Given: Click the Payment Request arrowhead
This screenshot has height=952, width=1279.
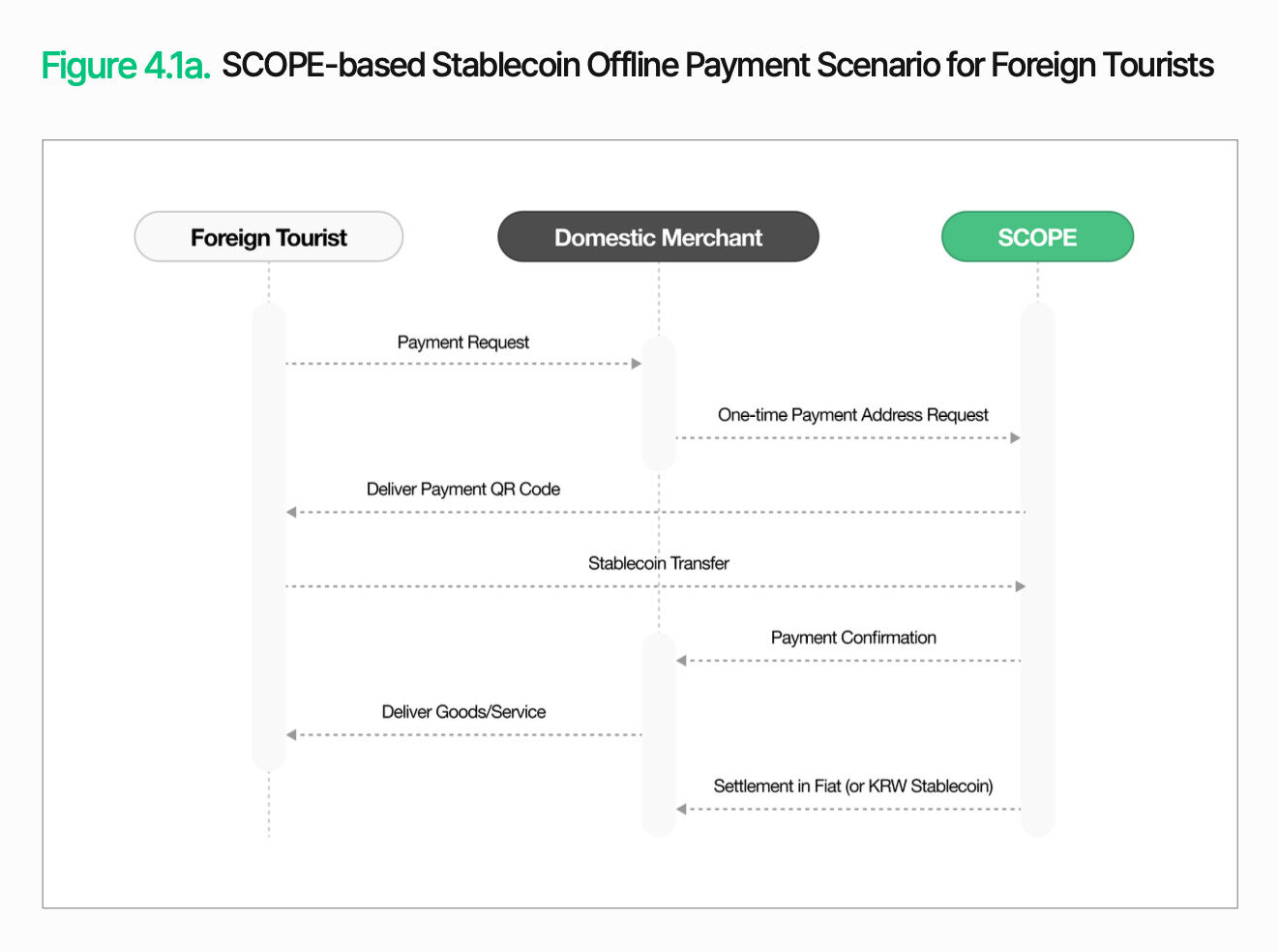Looking at the screenshot, I should point(637,364).
